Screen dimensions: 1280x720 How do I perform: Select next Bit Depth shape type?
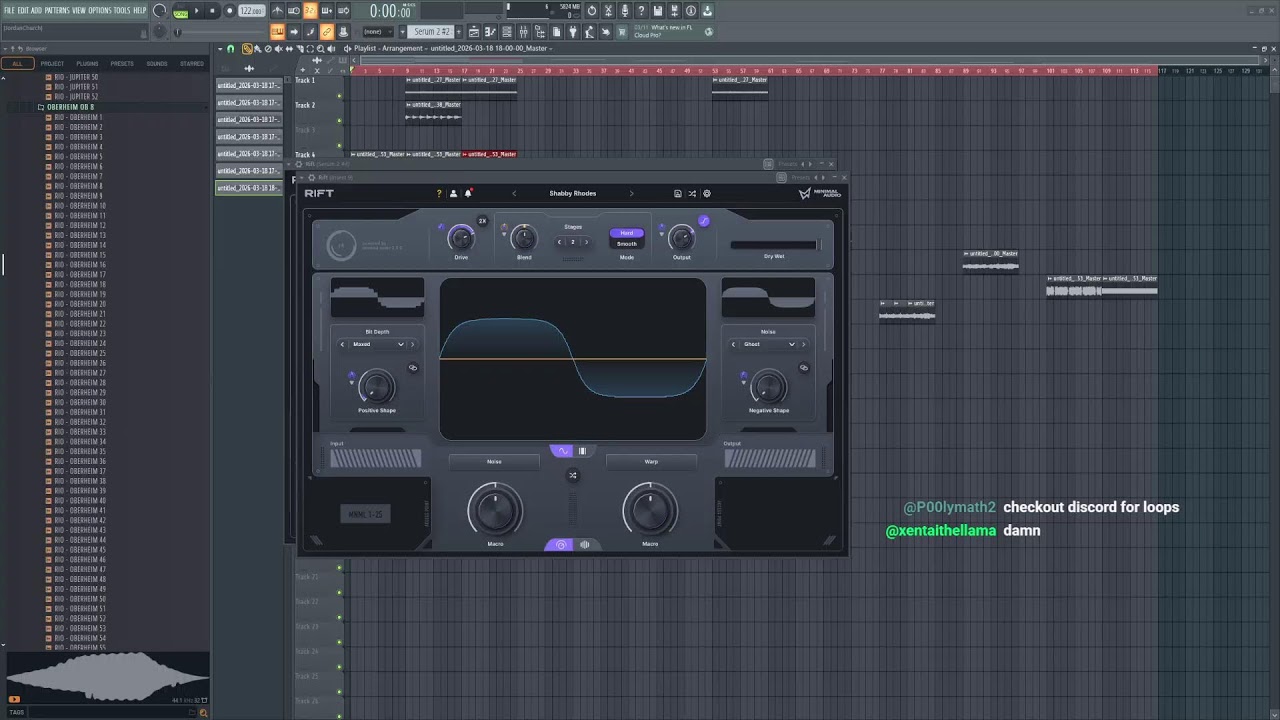412,344
